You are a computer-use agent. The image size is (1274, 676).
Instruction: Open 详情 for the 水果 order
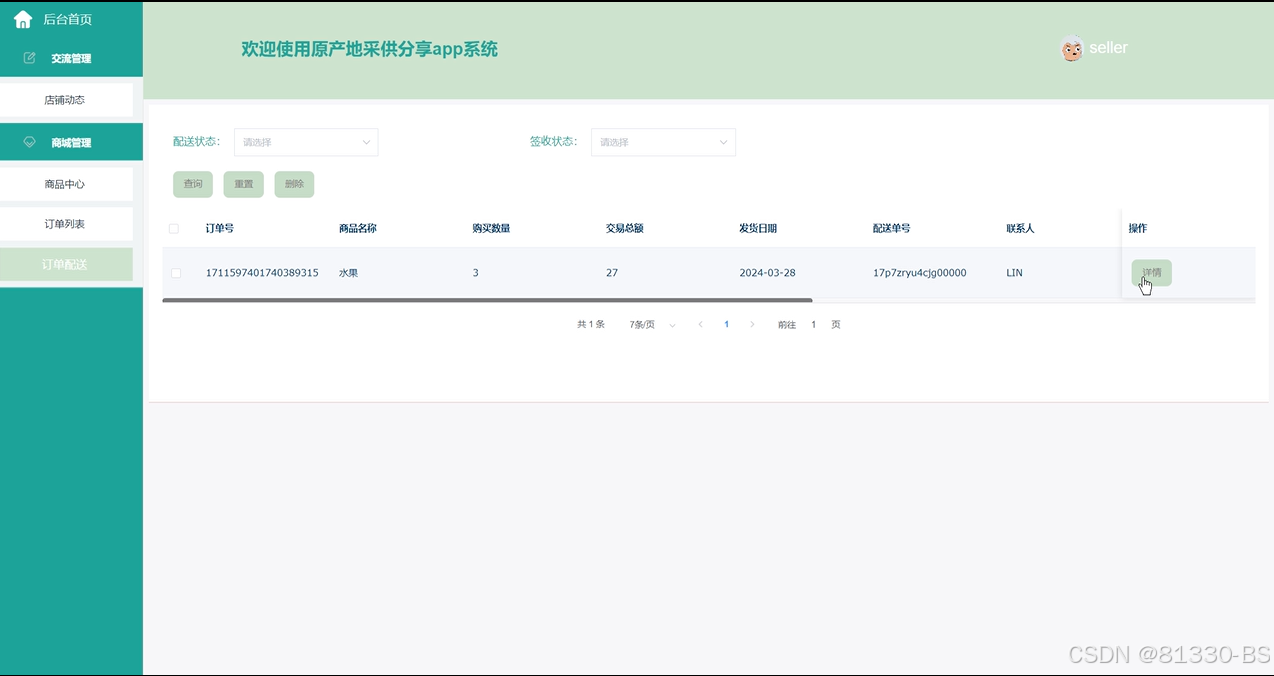pyautogui.click(x=1151, y=273)
